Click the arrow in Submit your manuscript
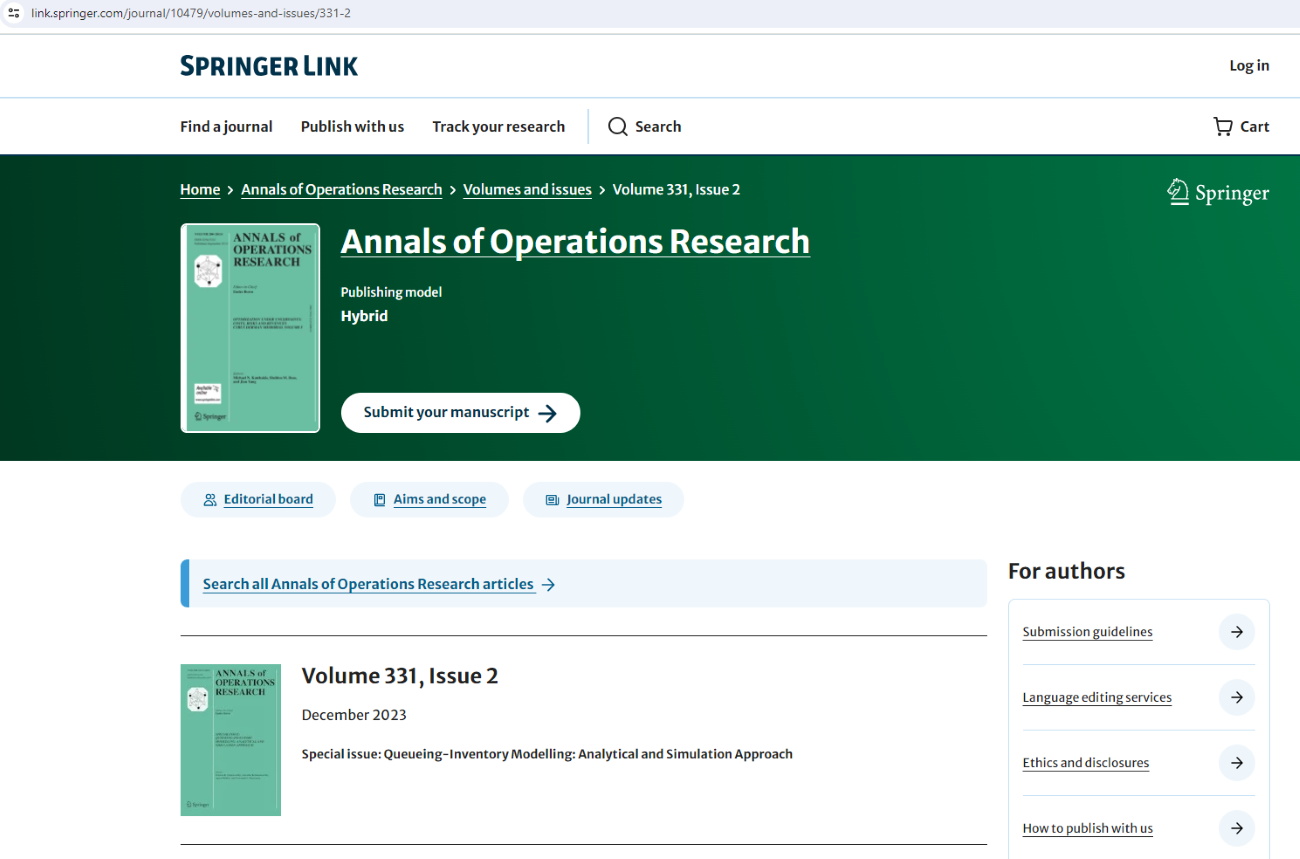The height and width of the screenshot is (859, 1300). tap(548, 413)
